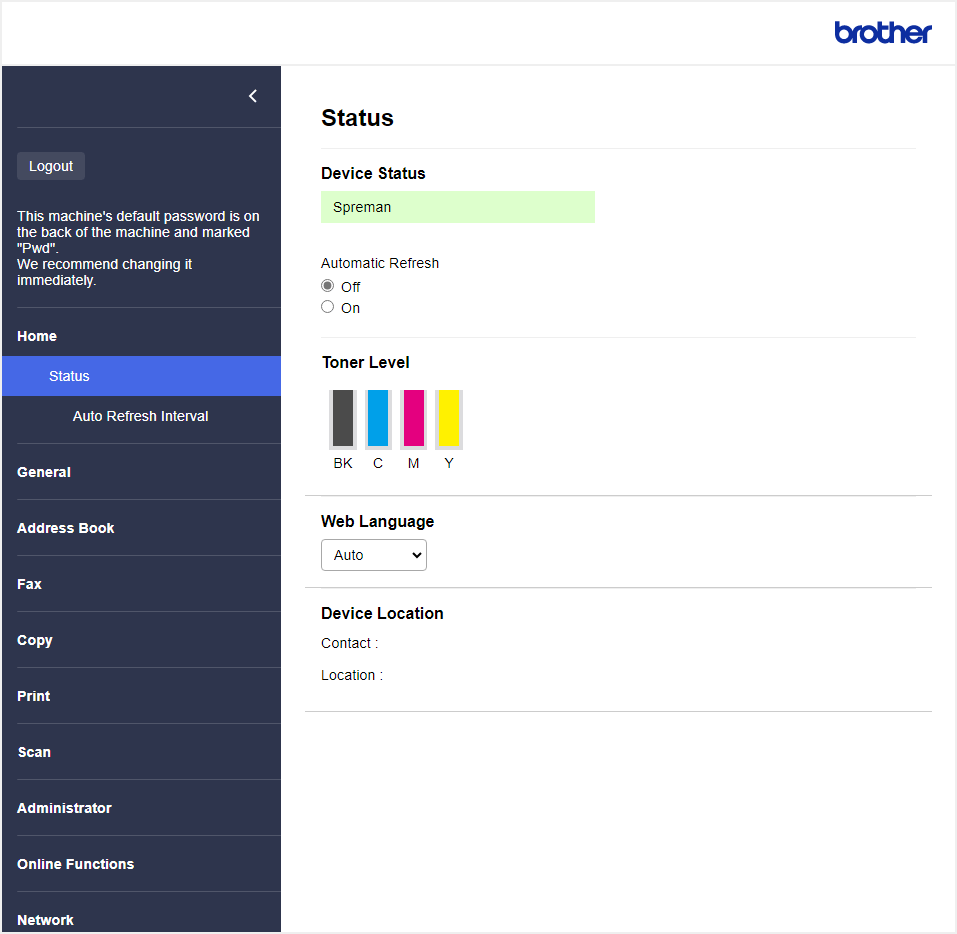Click the Contact label text
This screenshot has height=934, width=957.
tap(350, 643)
